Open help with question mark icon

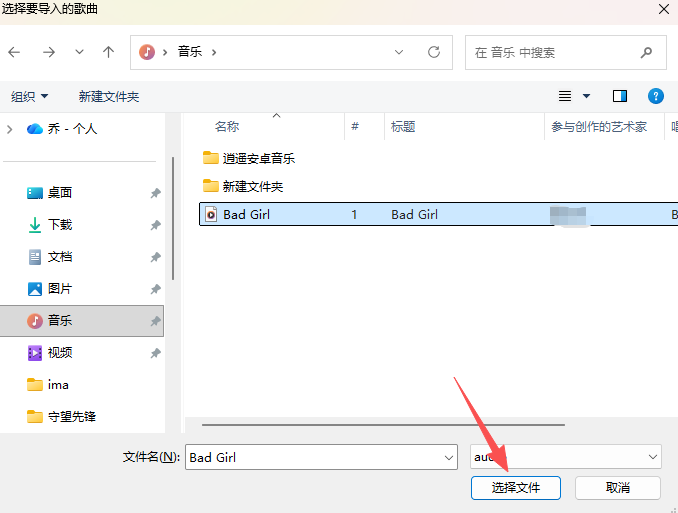(656, 96)
